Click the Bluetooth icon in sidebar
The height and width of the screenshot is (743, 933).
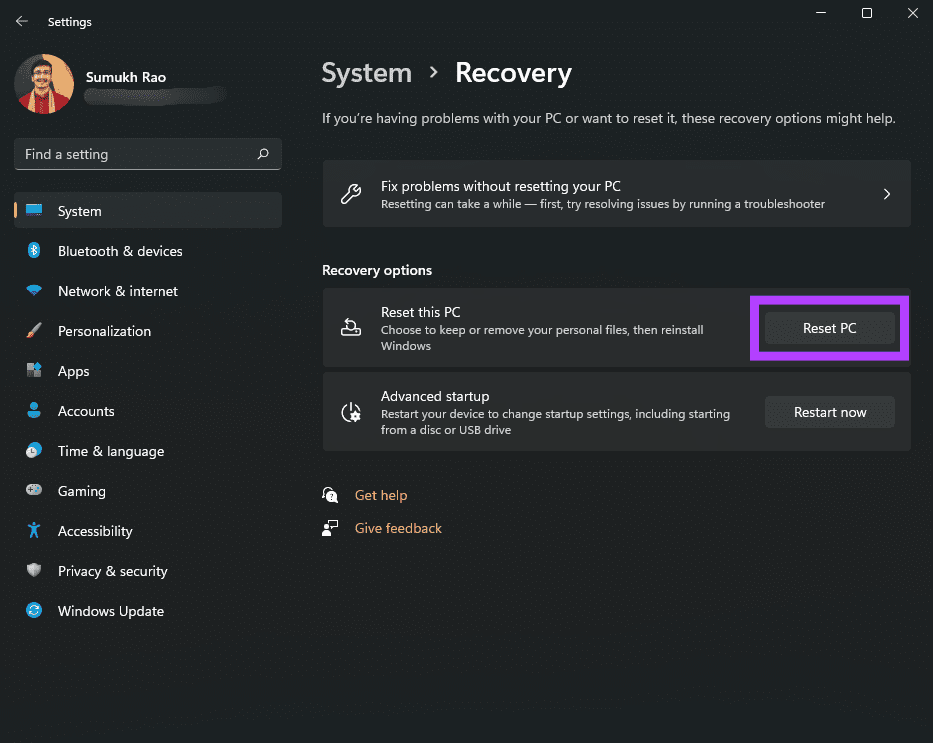34,250
